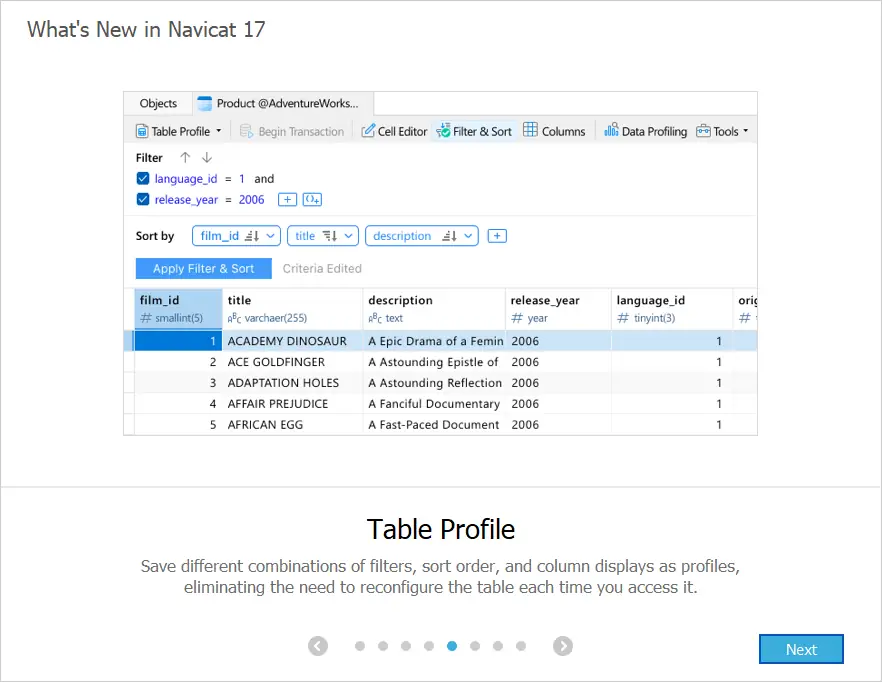Click the Apply Filter & Sort button
The height and width of the screenshot is (682, 882).
(x=203, y=269)
